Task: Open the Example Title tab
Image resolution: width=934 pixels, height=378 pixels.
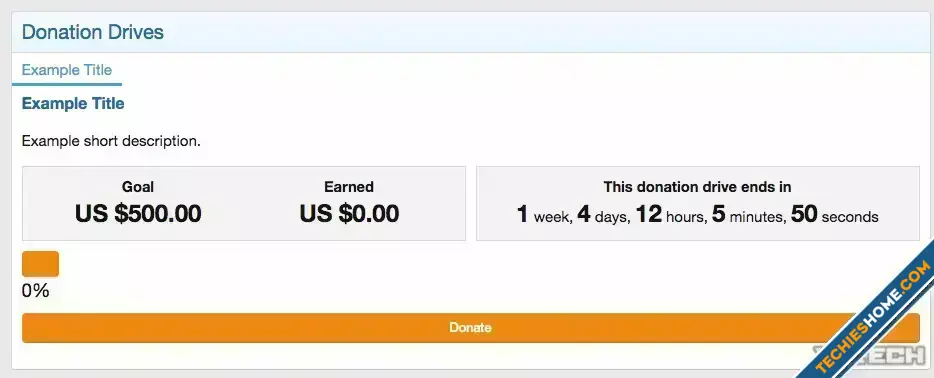Action: [67, 70]
